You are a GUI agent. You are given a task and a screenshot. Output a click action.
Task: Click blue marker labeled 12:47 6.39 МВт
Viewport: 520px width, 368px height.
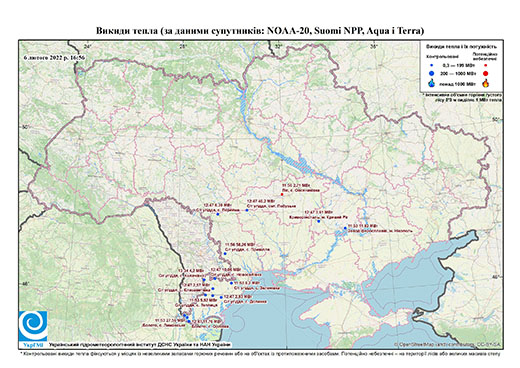(218, 214)
